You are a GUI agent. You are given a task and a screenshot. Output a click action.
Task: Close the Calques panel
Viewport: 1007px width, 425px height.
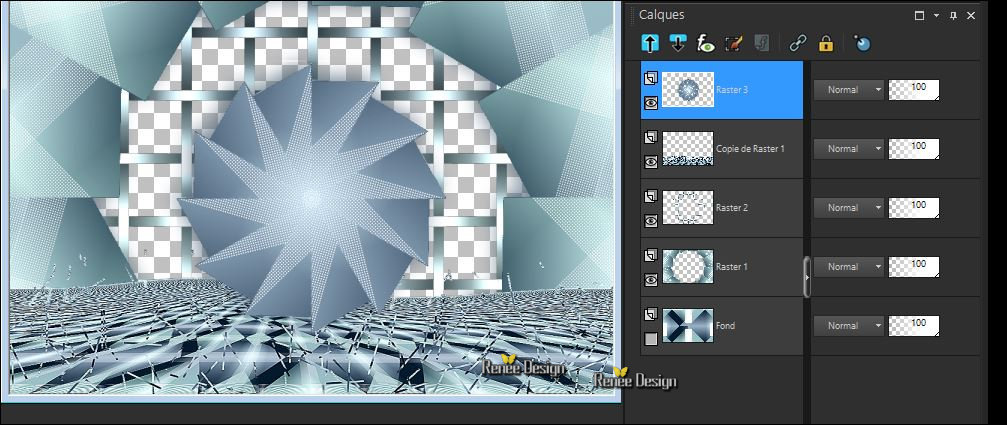[x=971, y=15]
